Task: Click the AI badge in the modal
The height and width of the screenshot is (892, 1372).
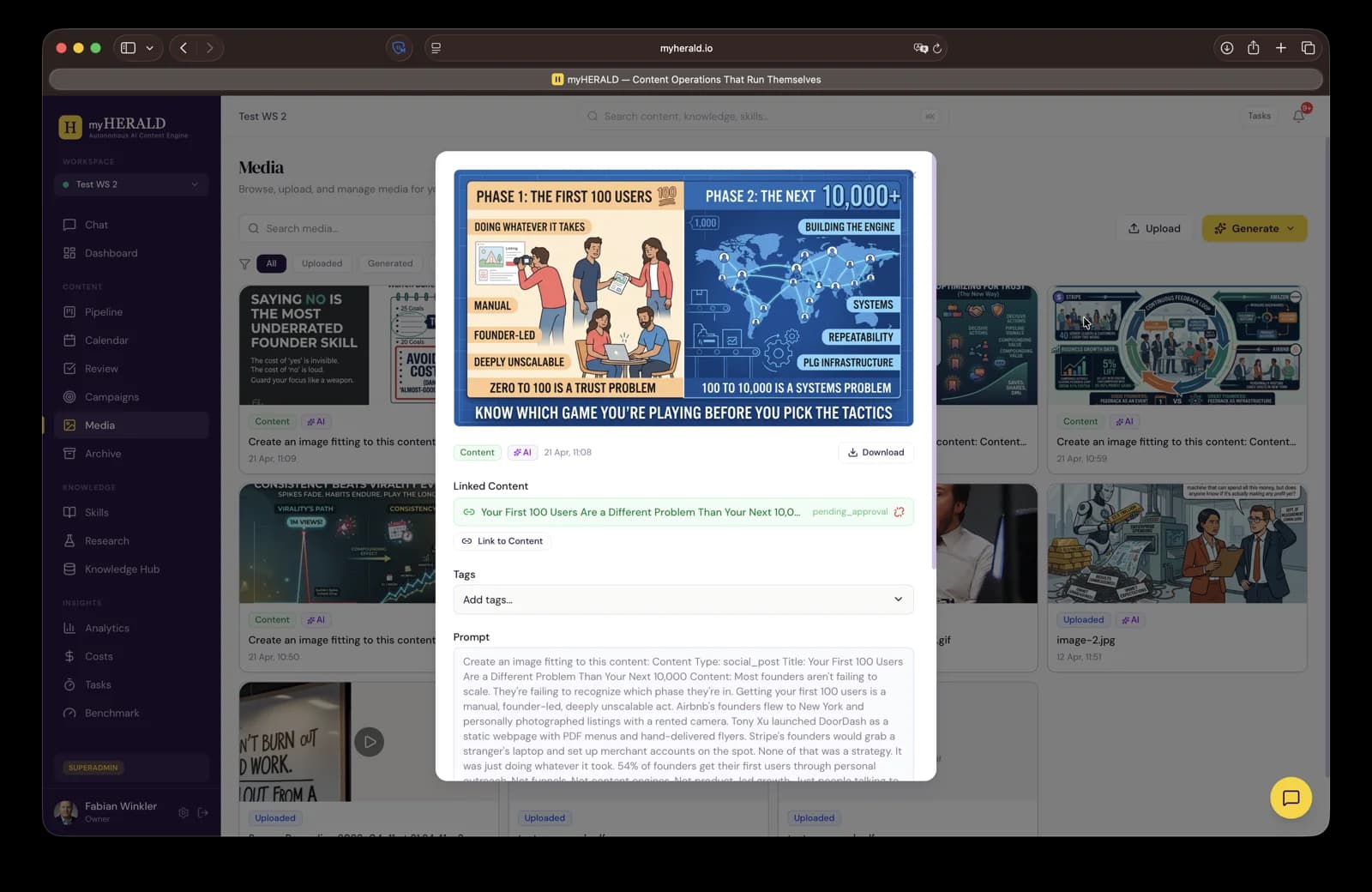Action: [522, 452]
